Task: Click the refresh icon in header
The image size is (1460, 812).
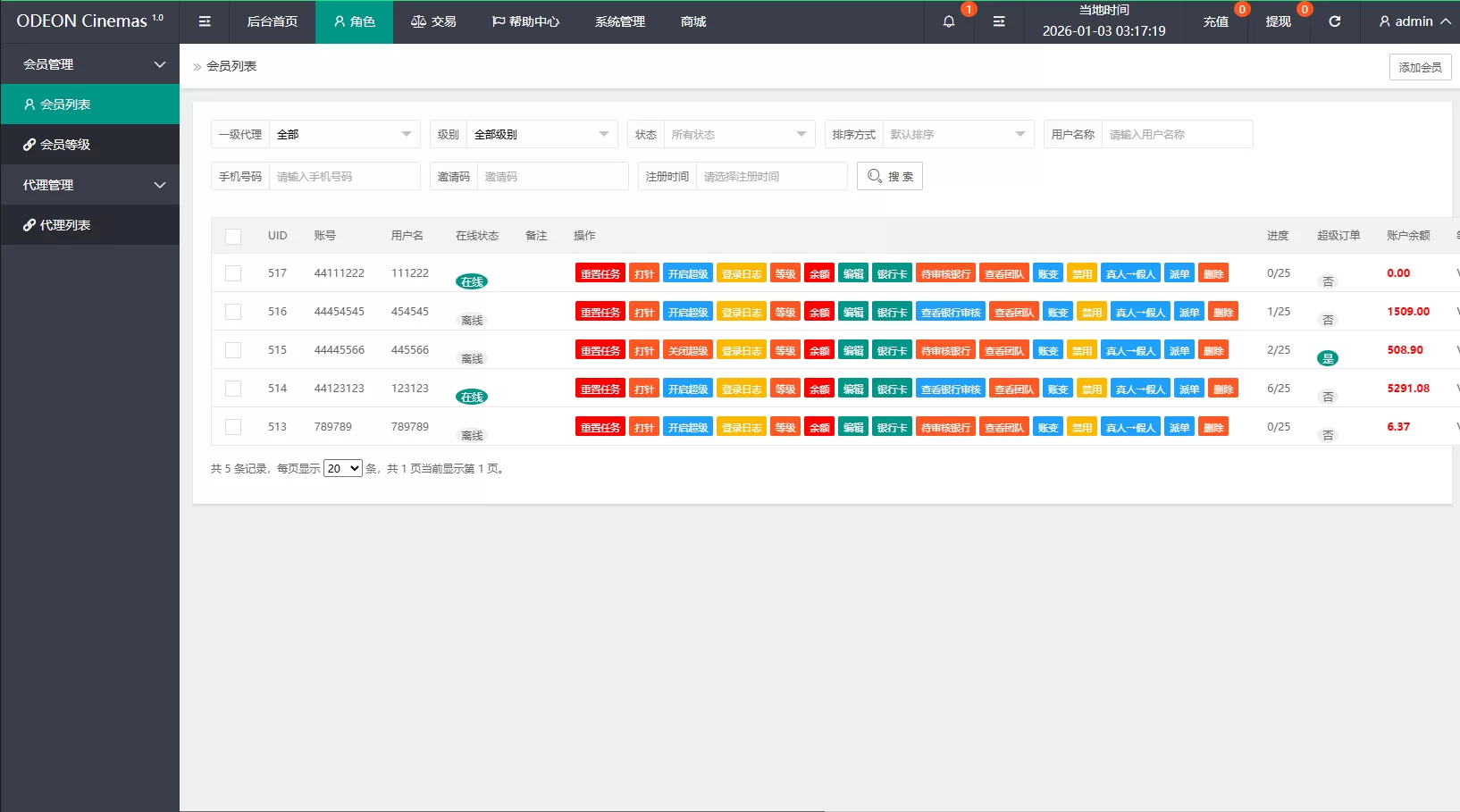Action: [x=1334, y=21]
